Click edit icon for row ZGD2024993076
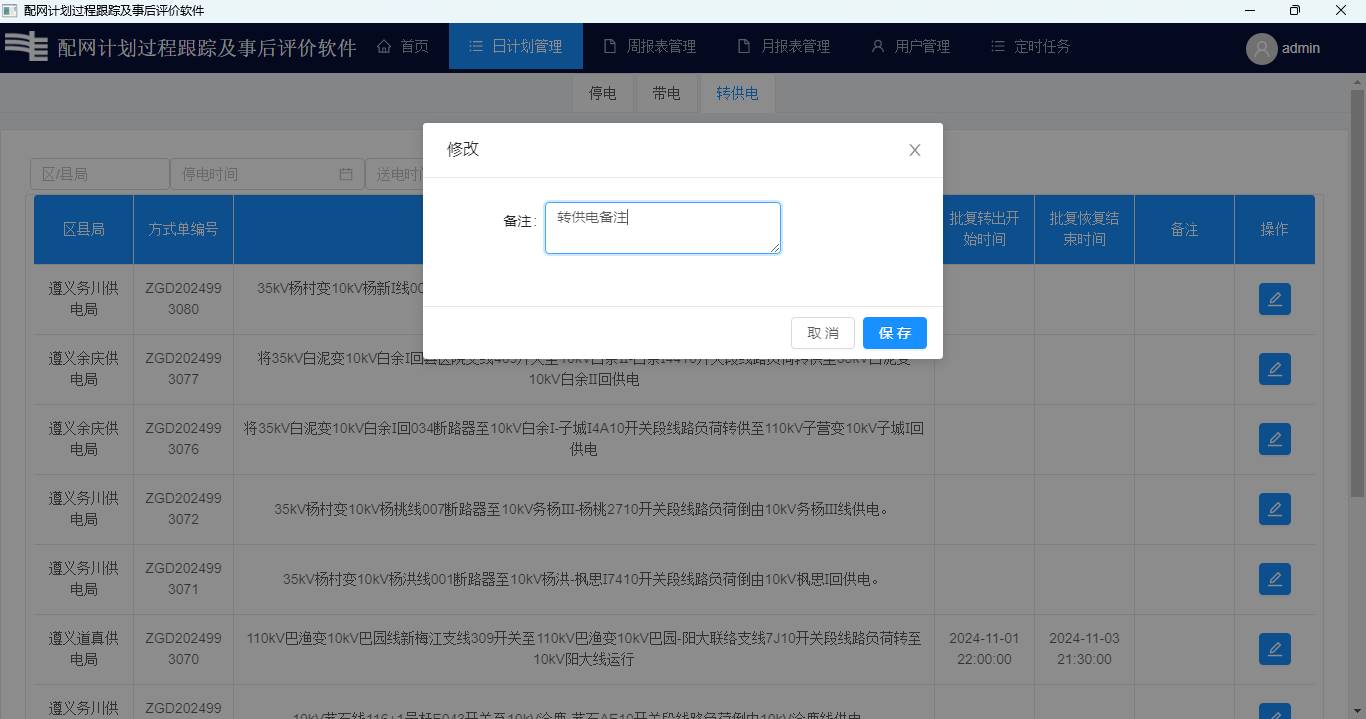Screen dimensions: 1366x719 [1274, 439]
